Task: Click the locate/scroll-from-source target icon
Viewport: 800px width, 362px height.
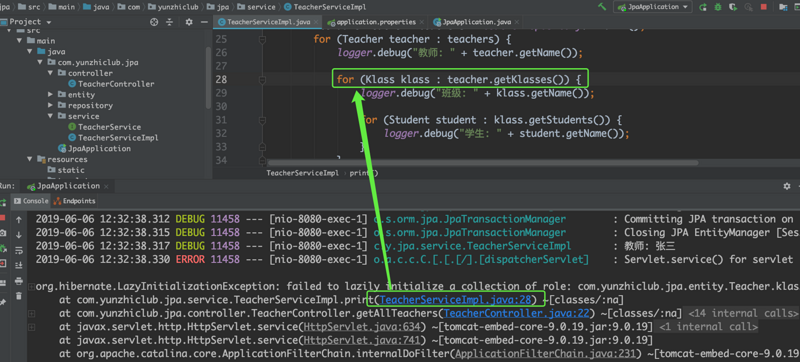Action: click(x=154, y=22)
